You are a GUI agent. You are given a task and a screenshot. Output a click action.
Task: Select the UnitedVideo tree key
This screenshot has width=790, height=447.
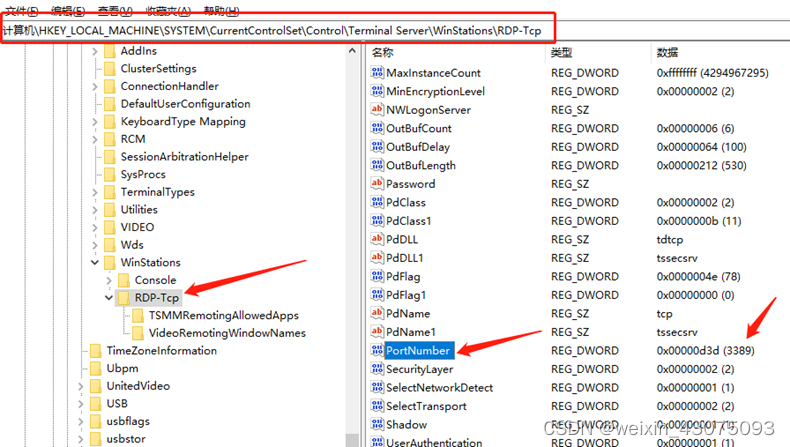coord(138,386)
